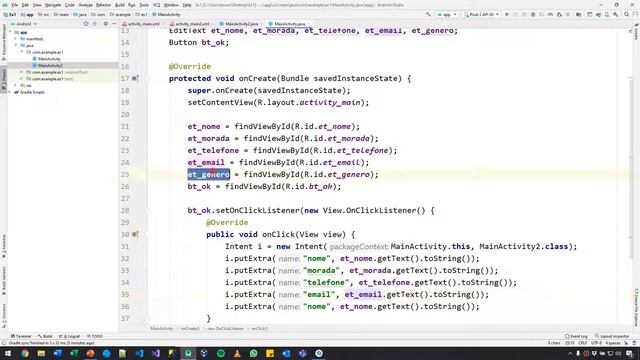640x360 pixels.
Task: Open the Build menu
Action: (120, 5)
